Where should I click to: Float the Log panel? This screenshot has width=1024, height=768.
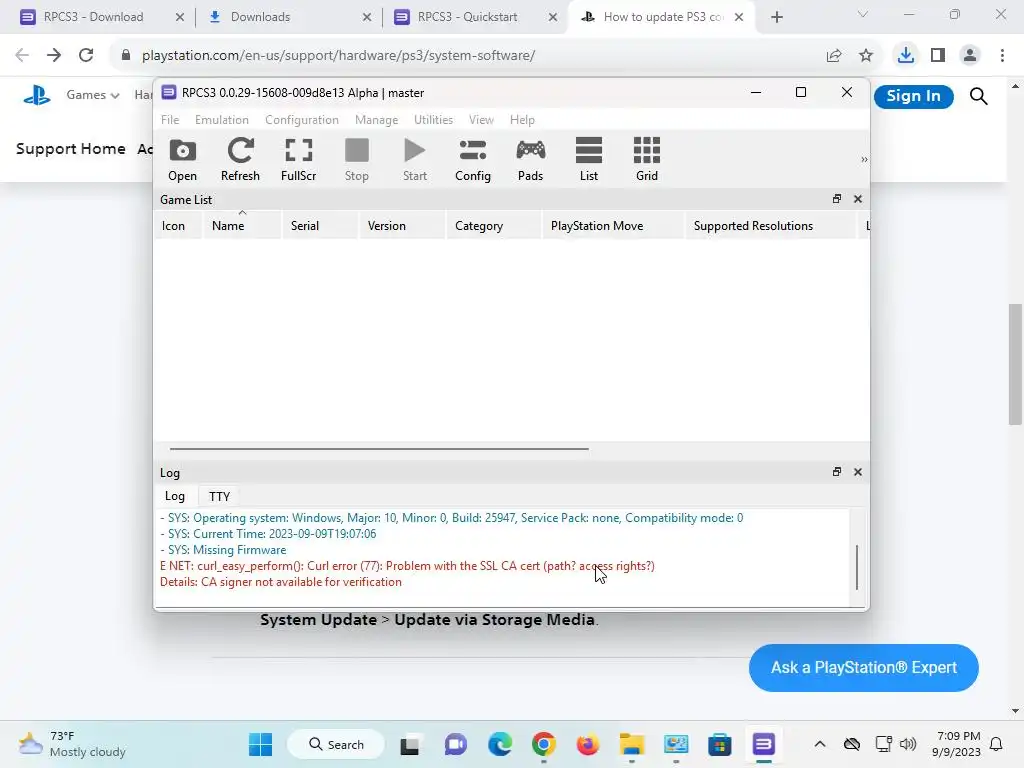pos(837,472)
